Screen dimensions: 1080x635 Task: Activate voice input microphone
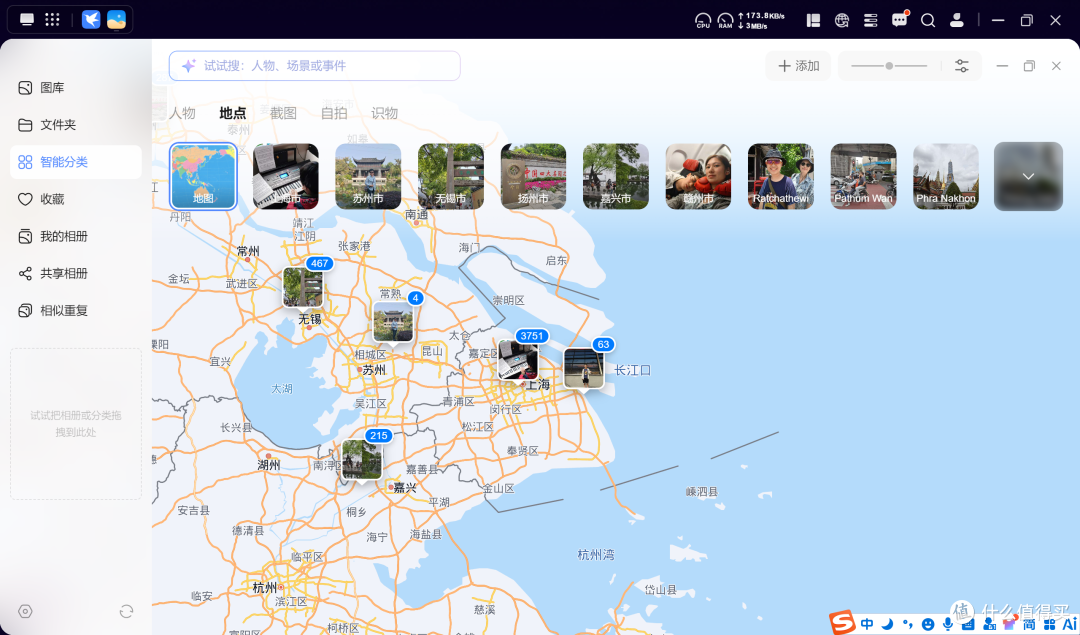click(948, 624)
